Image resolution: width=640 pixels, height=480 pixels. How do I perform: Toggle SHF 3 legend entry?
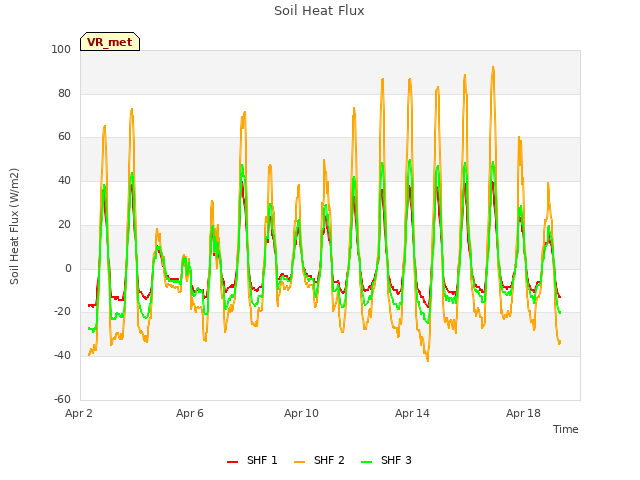point(386,461)
